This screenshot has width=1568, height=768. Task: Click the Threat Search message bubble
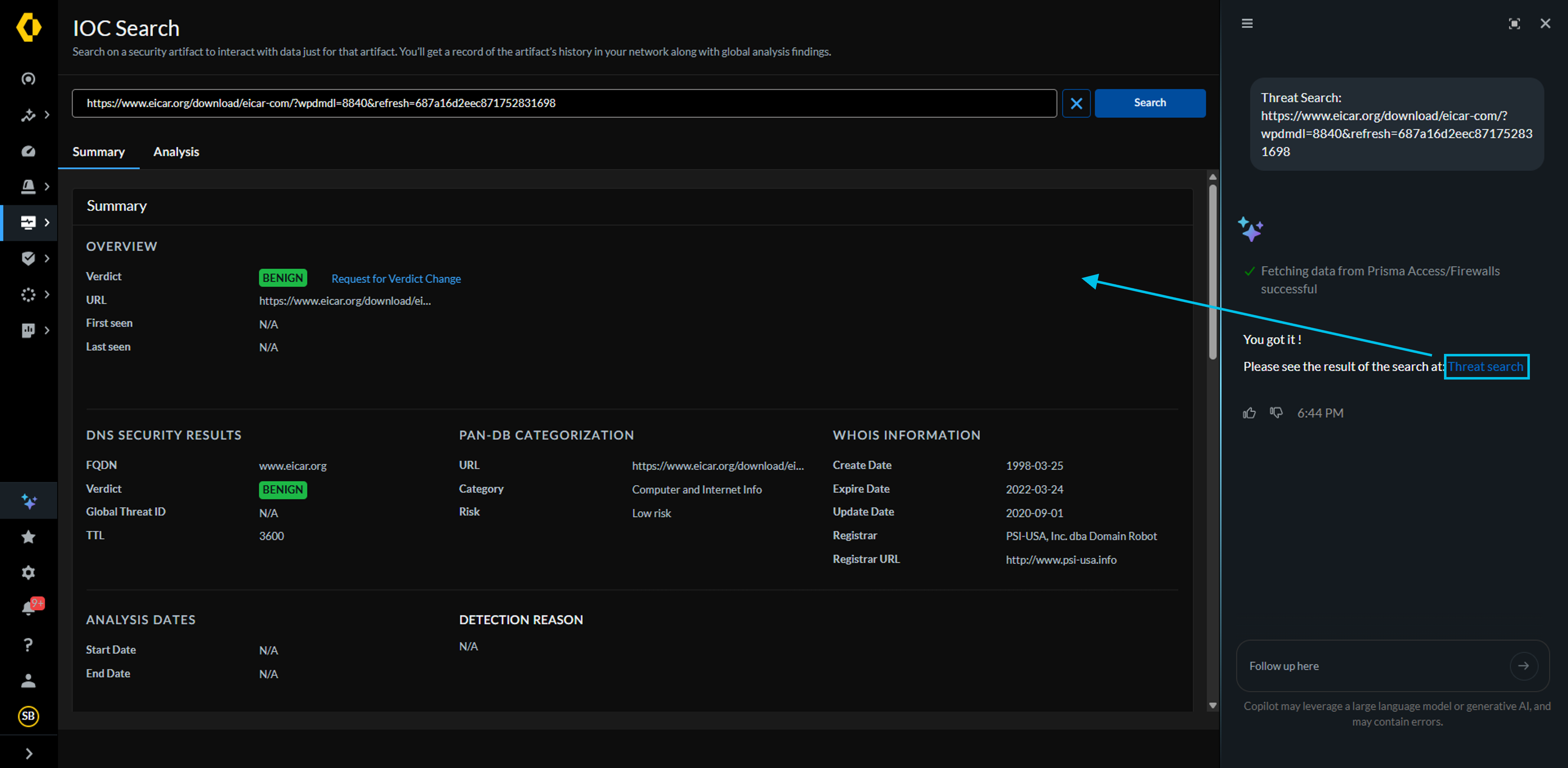[1396, 125]
